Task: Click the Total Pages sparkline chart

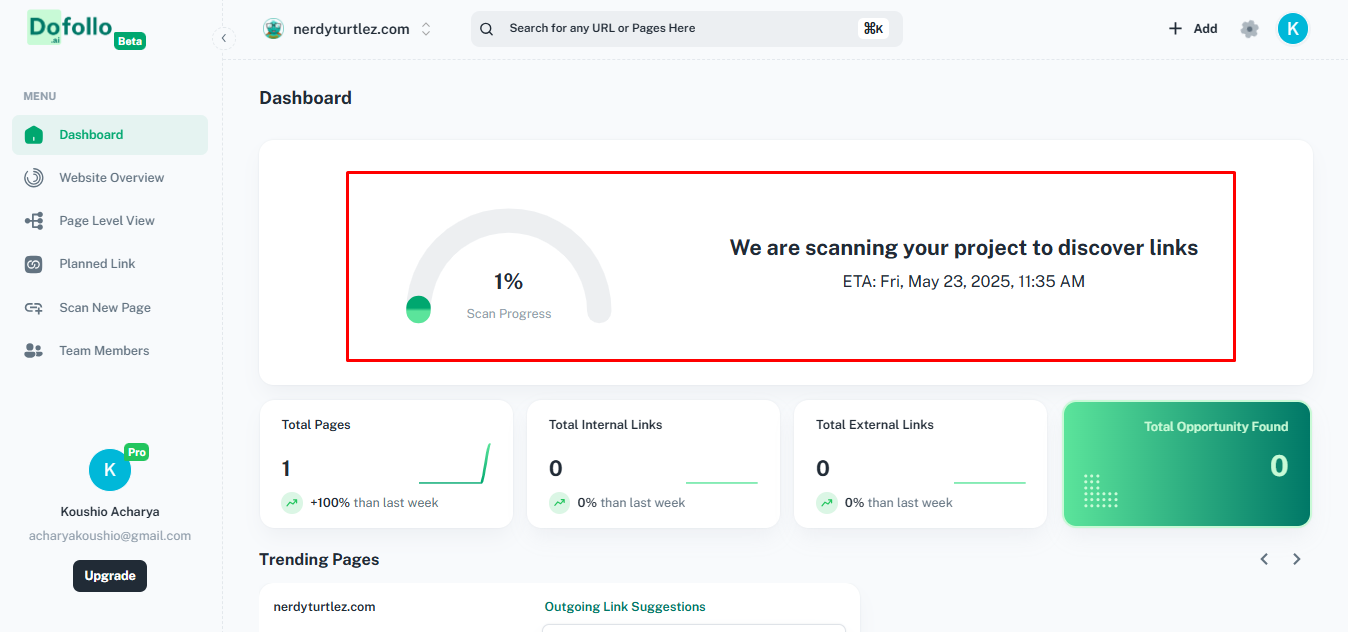Action: tap(455, 464)
